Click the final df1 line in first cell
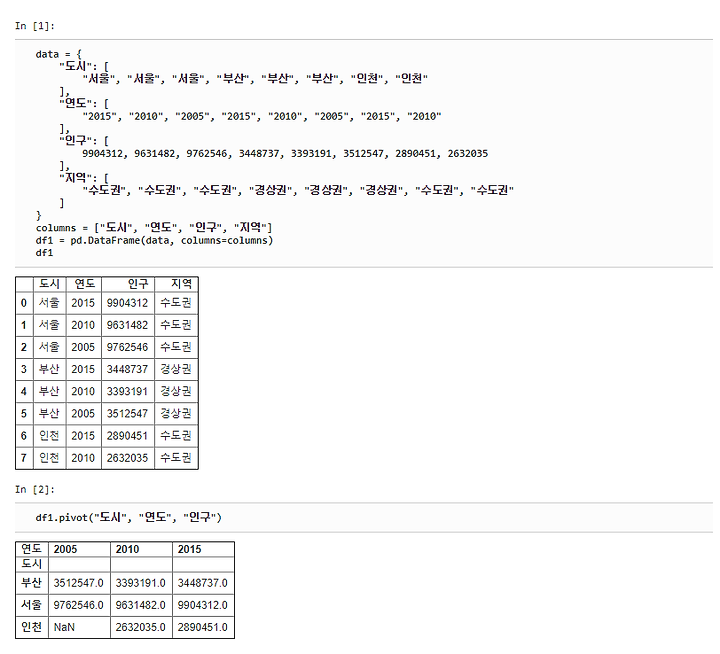This screenshot has height=654, width=720. (x=45, y=253)
